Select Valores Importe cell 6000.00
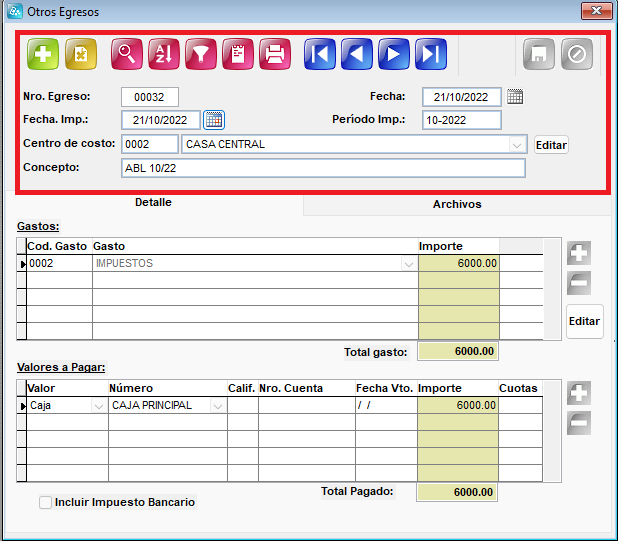618x541 pixels. tap(458, 405)
